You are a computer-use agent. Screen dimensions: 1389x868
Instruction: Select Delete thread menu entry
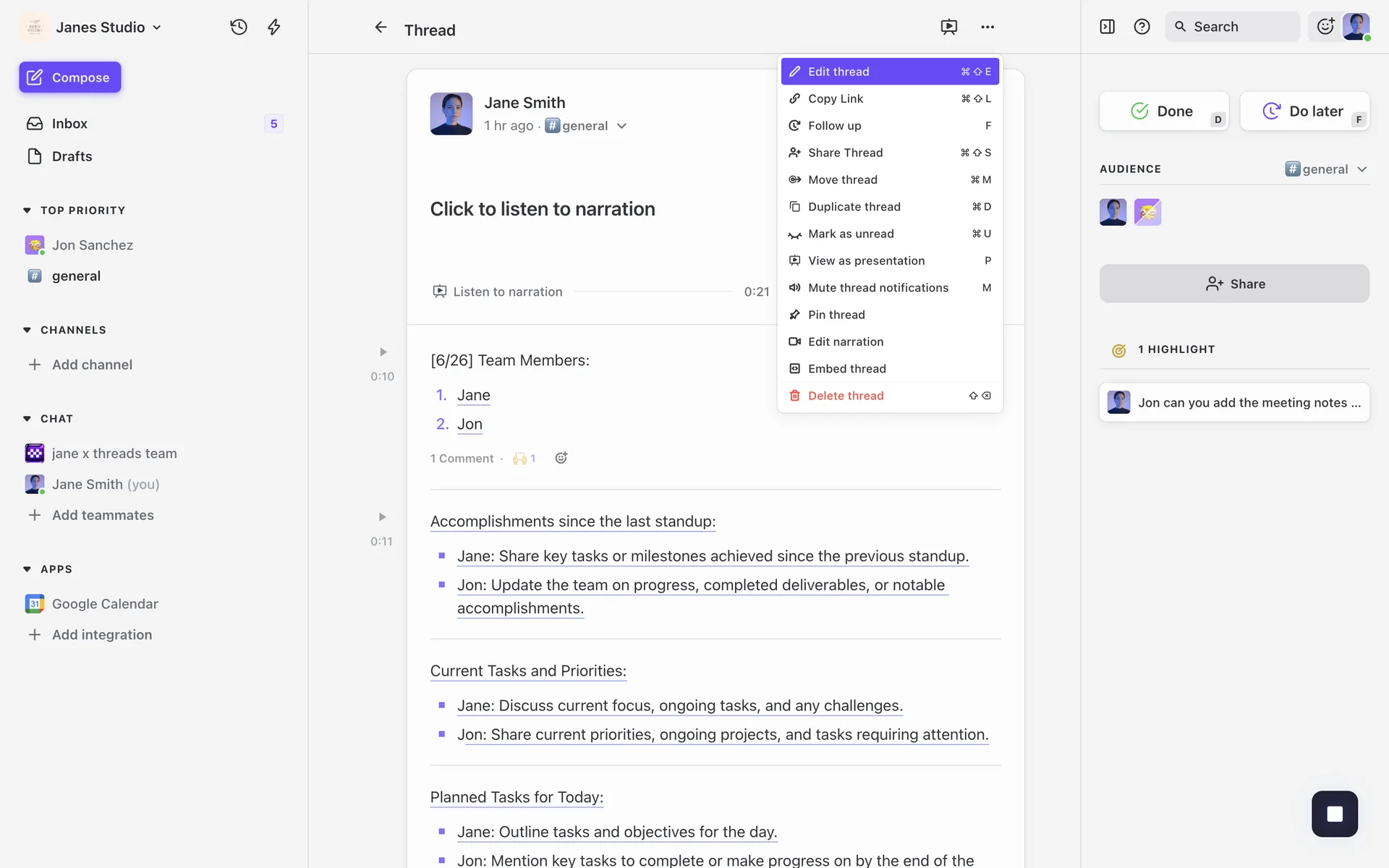click(846, 396)
